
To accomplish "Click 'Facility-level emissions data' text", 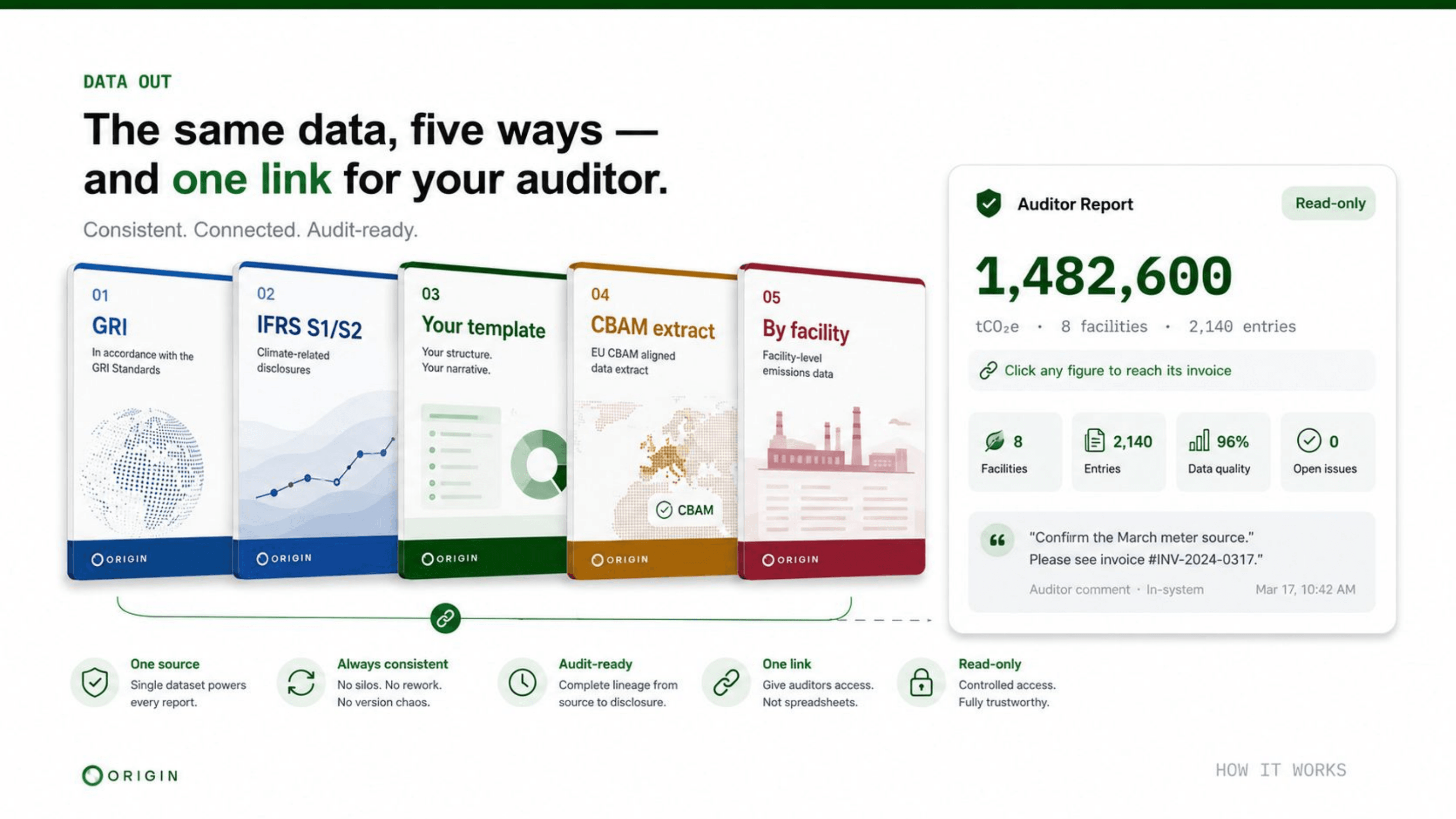I will [798, 365].
